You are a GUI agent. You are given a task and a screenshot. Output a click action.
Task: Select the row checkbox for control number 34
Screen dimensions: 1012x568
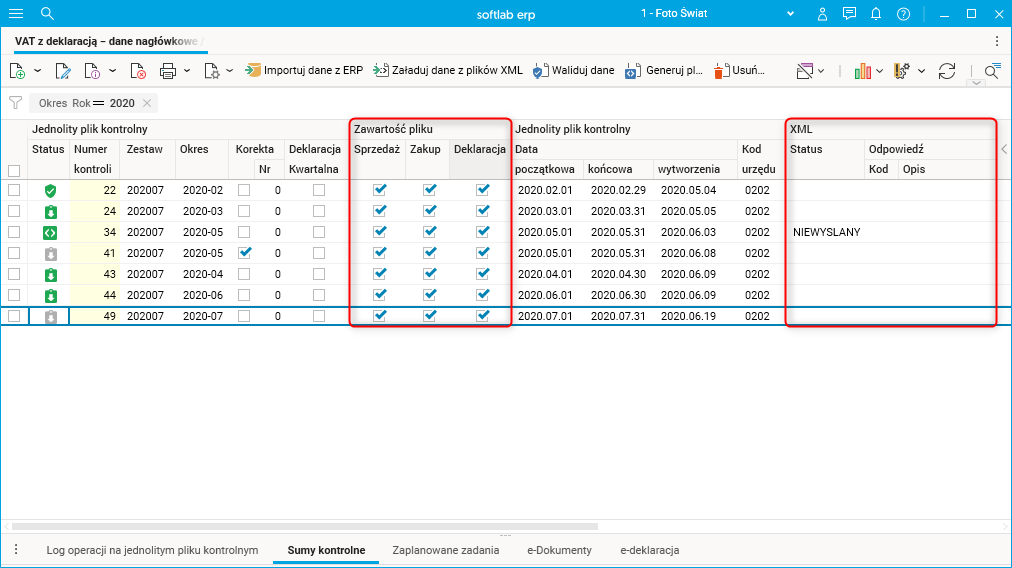click(14, 232)
